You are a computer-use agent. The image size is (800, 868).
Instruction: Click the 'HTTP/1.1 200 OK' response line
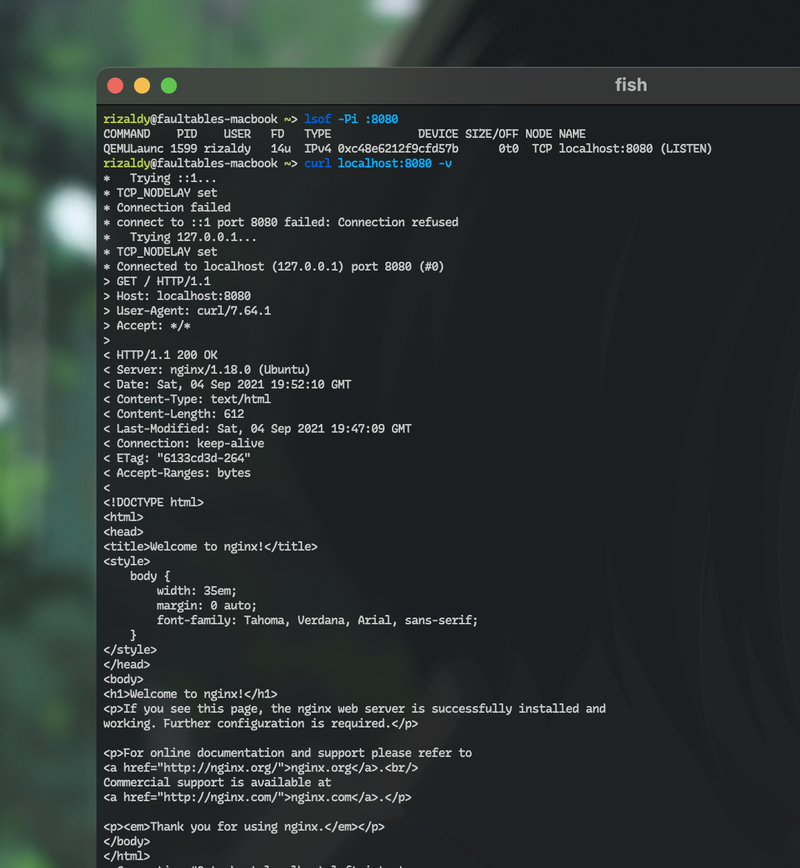tap(161, 355)
